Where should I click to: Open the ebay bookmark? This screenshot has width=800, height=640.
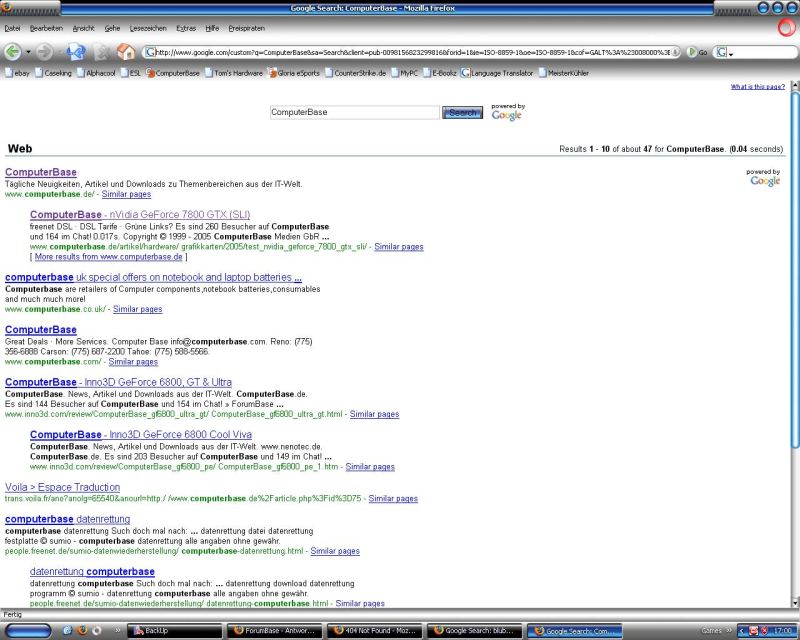(x=17, y=73)
